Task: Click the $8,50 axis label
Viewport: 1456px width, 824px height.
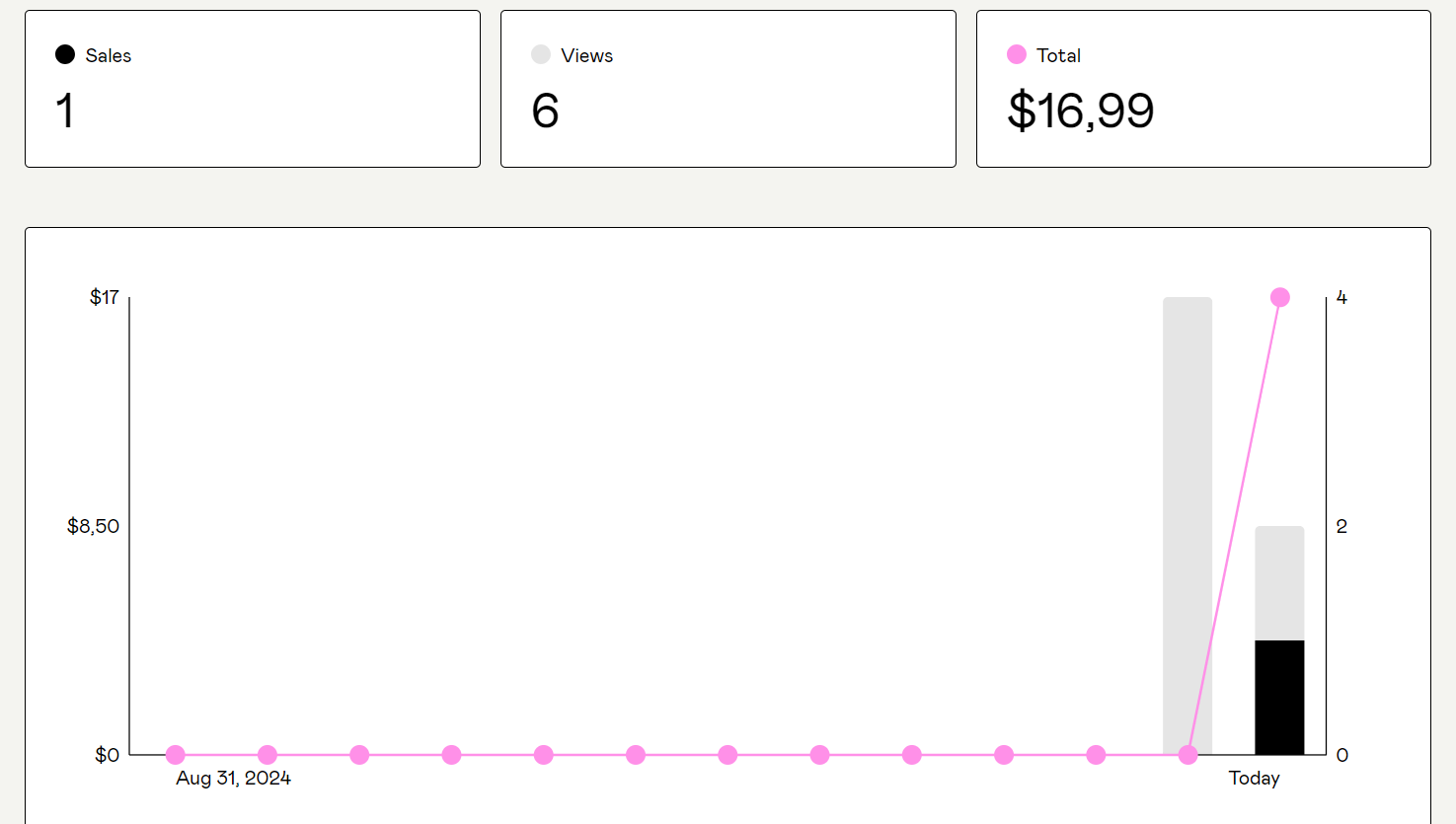Action: (93, 527)
